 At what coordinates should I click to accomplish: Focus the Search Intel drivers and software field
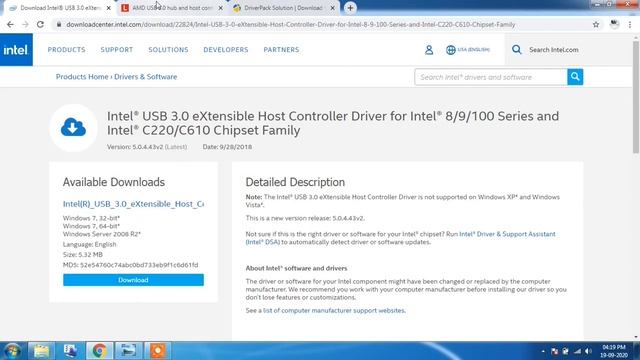coord(491,77)
